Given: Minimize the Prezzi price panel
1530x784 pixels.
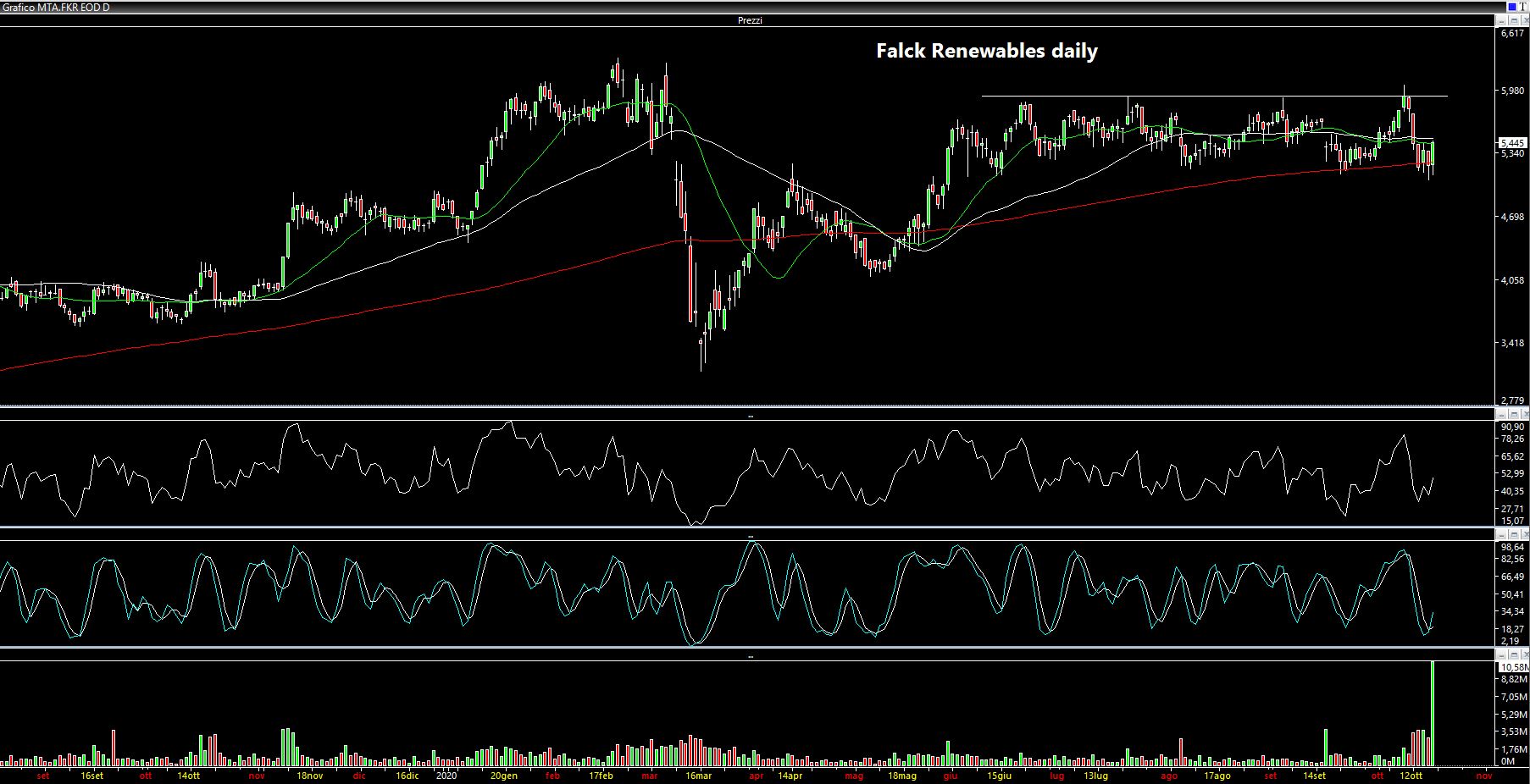Looking at the screenshot, I should (1502, 19).
